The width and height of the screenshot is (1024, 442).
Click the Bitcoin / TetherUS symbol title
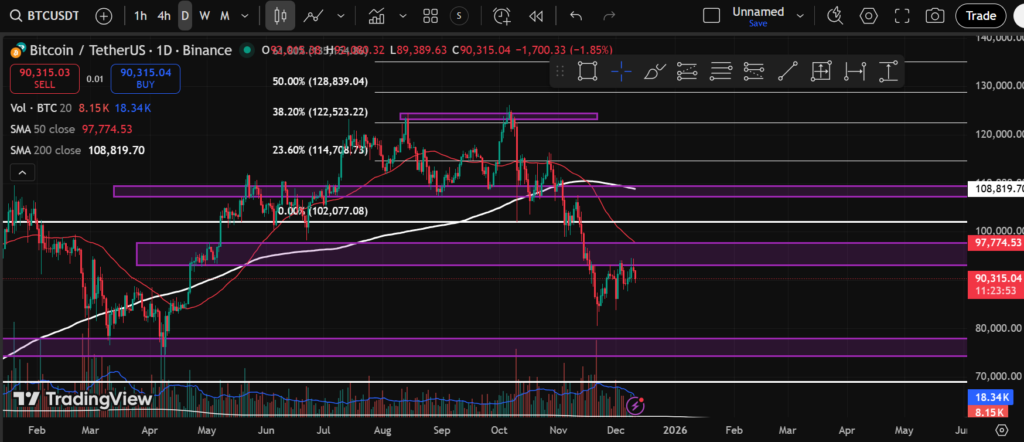click(129, 50)
